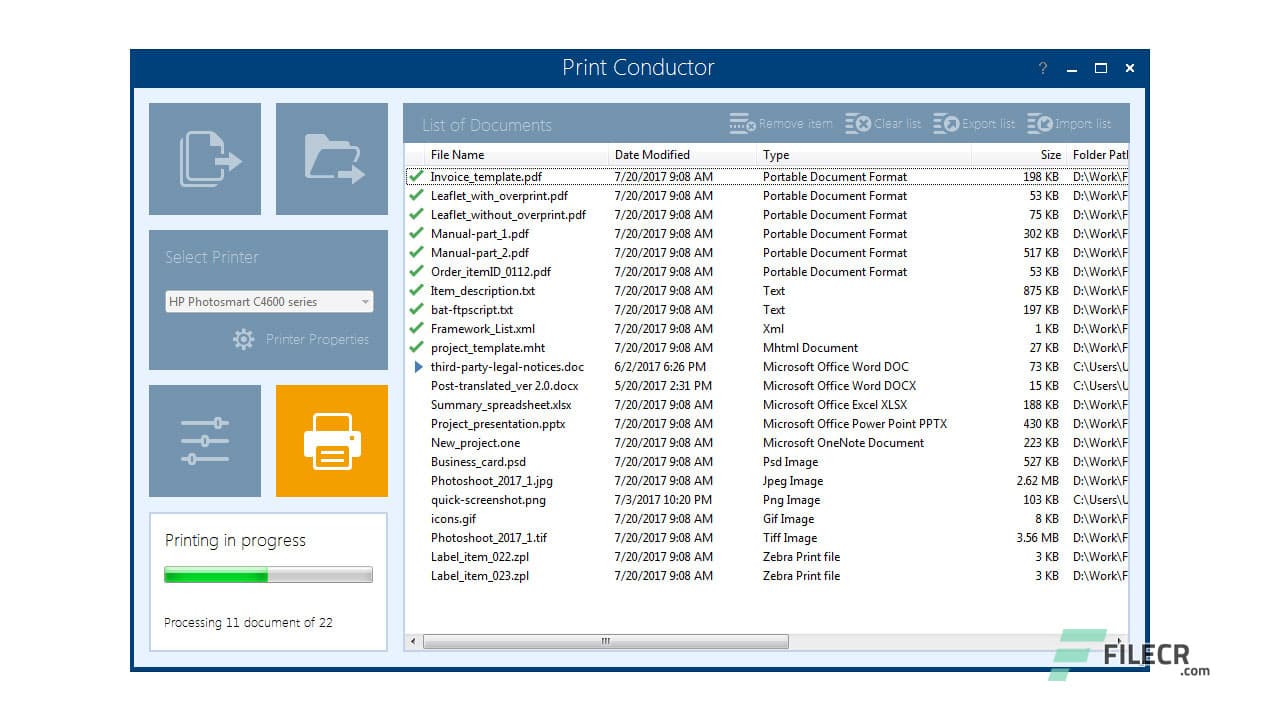Open the Select Printer dropdown

pos(366,301)
